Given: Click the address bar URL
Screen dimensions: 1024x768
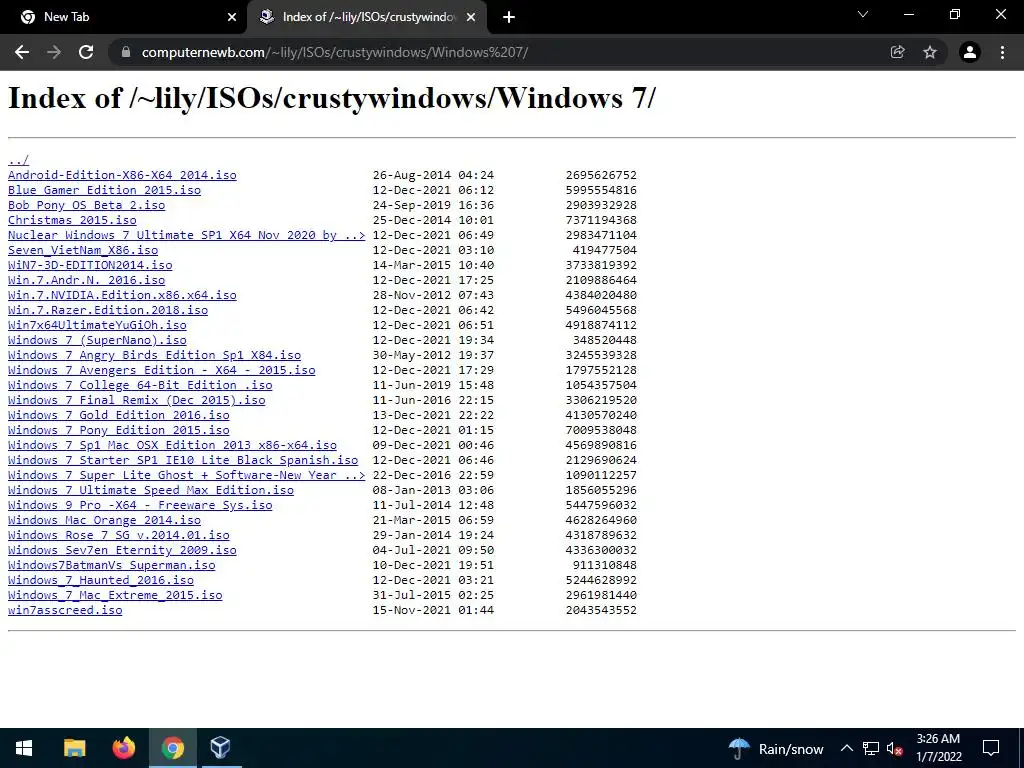Looking at the screenshot, I should click(x=334, y=52).
